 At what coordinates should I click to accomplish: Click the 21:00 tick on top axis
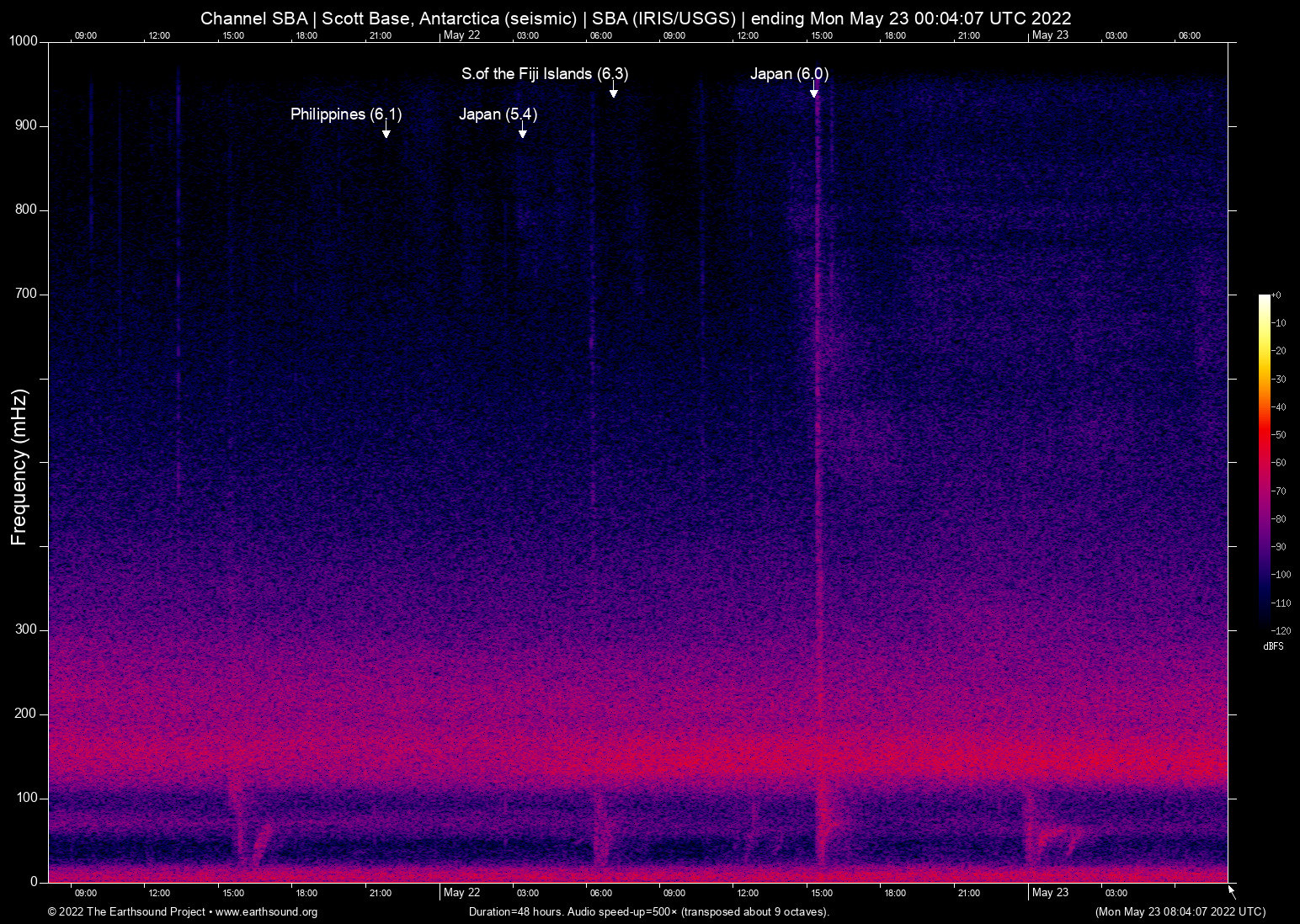coord(381,35)
